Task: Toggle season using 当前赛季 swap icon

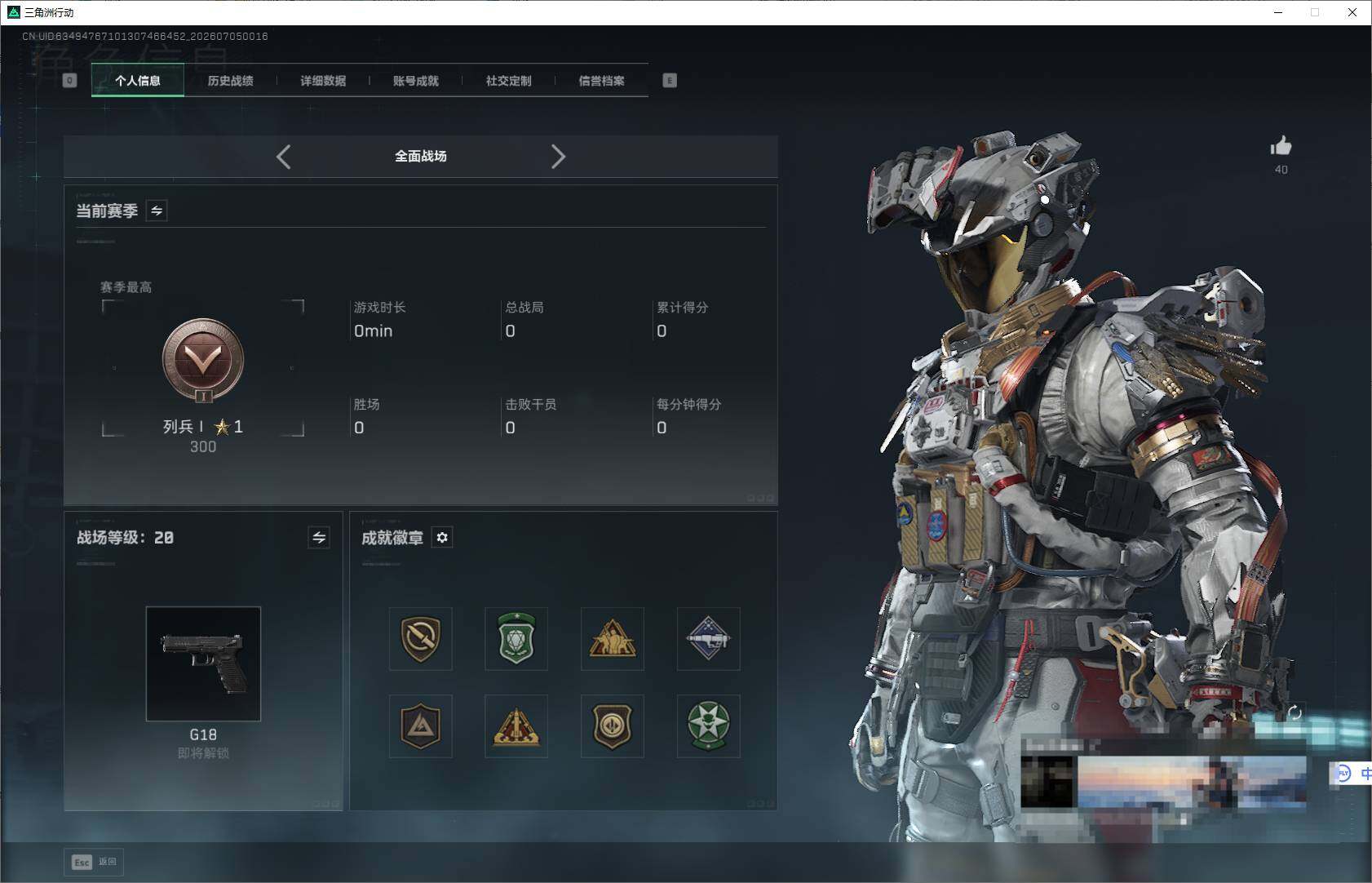Action: 157,211
